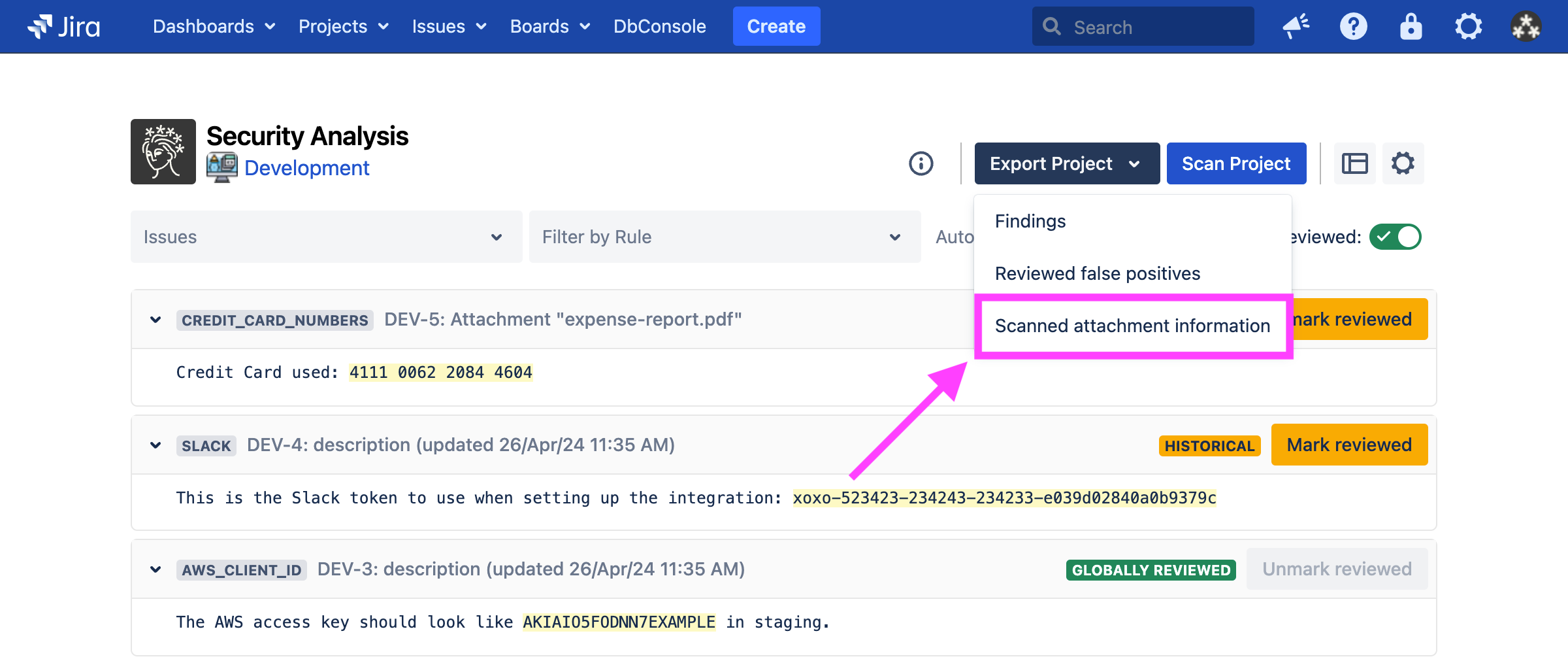
Task: Collapse the CREDIT_CARD_NUMBERS finding row
Action: coord(155,320)
